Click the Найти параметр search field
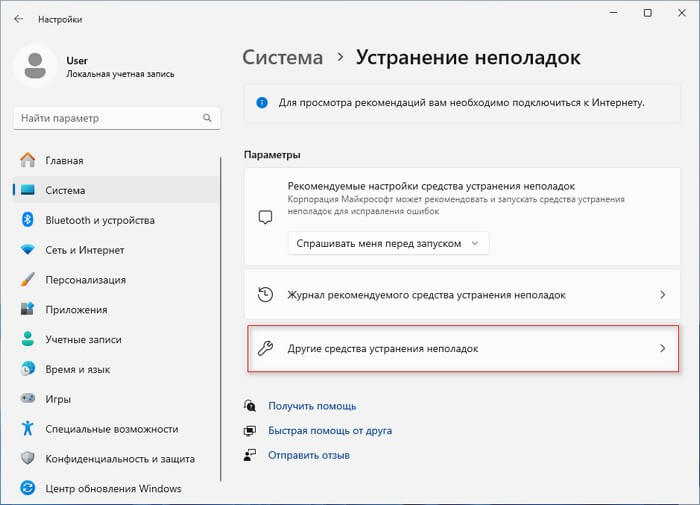 [117, 118]
